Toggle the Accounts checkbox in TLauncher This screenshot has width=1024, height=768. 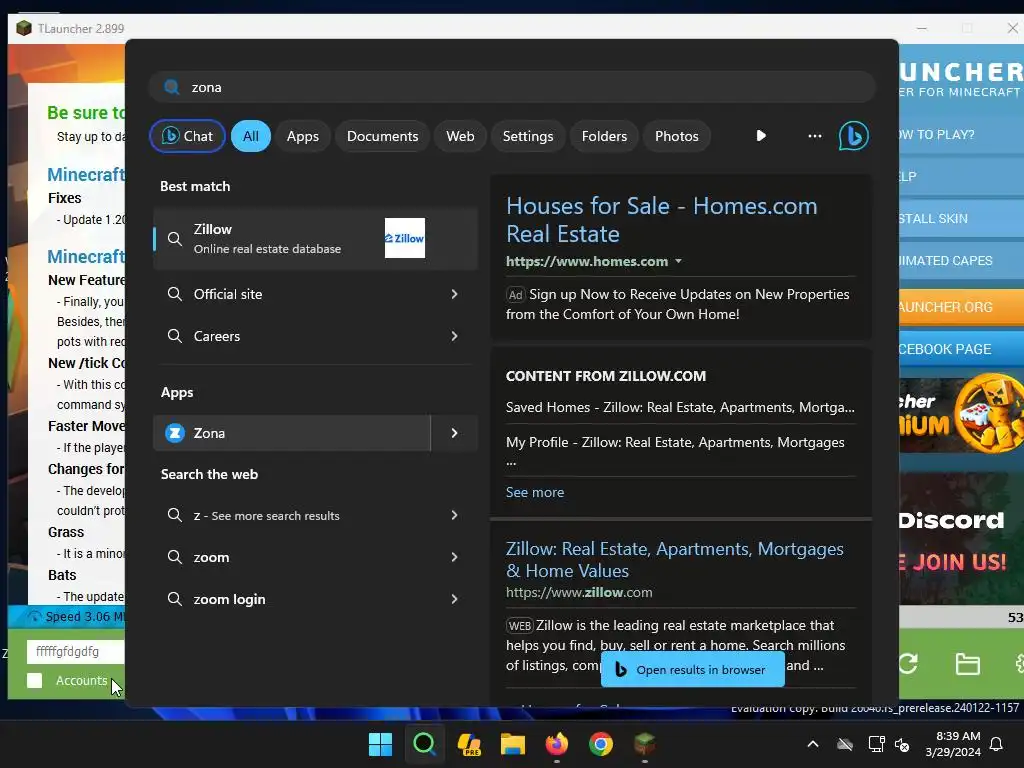(x=35, y=680)
